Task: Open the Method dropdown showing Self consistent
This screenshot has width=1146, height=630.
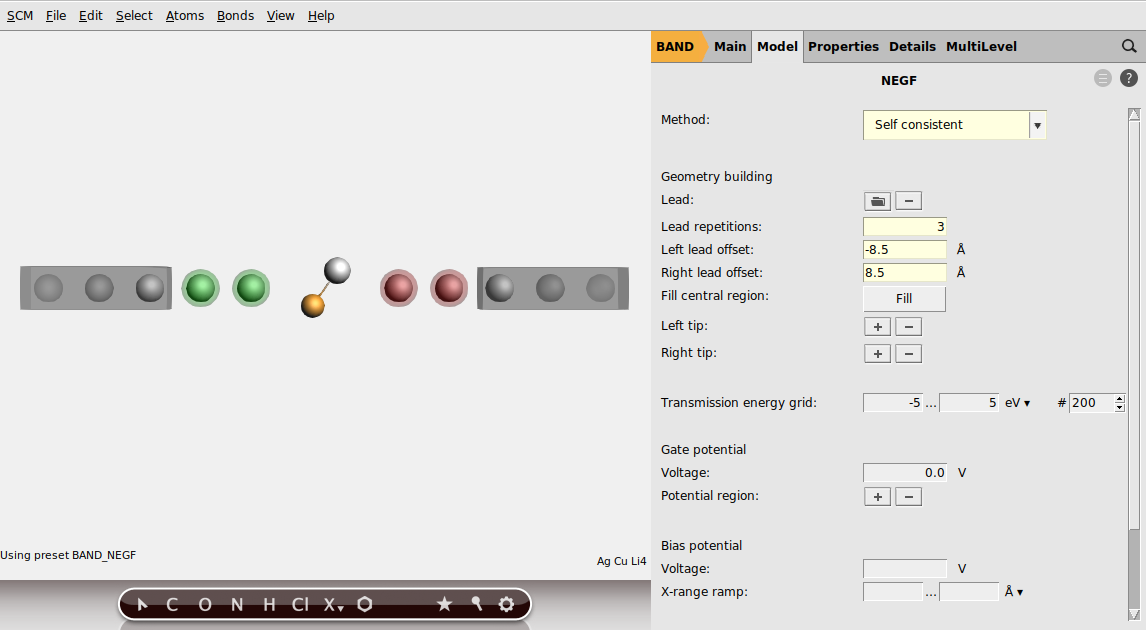Action: [1037, 124]
